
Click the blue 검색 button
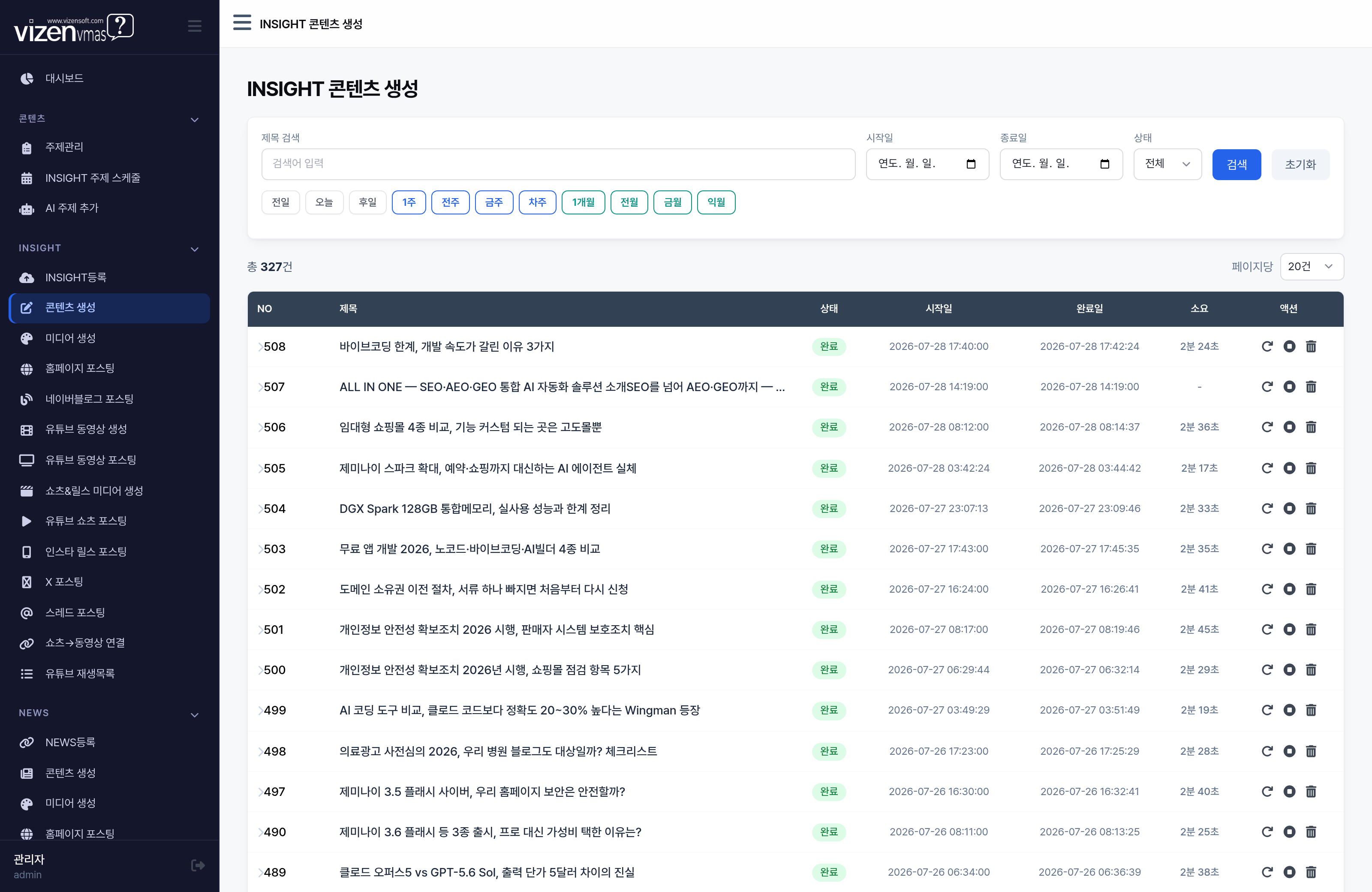tap(1237, 164)
